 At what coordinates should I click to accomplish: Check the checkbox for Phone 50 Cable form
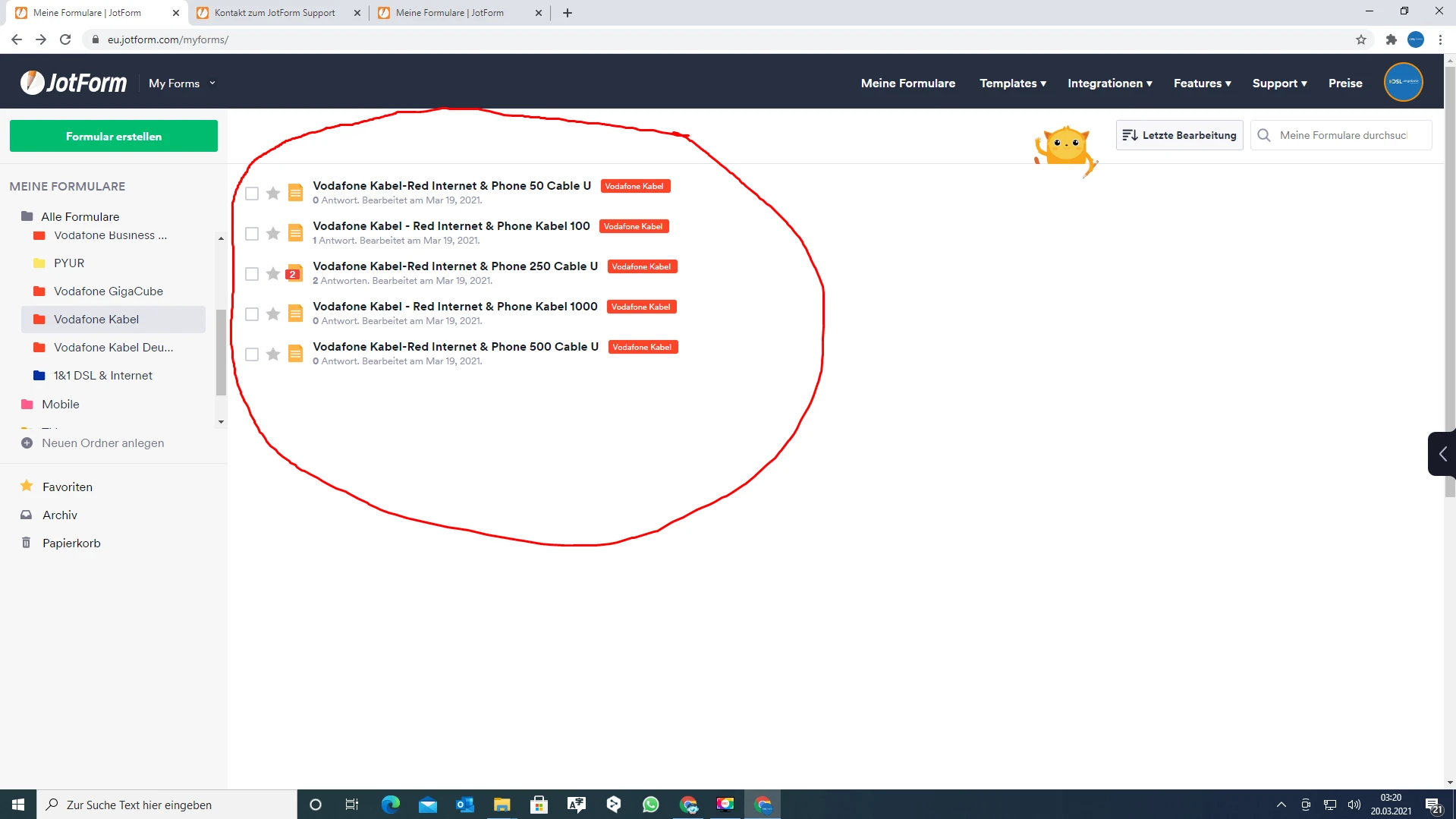coord(252,194)
